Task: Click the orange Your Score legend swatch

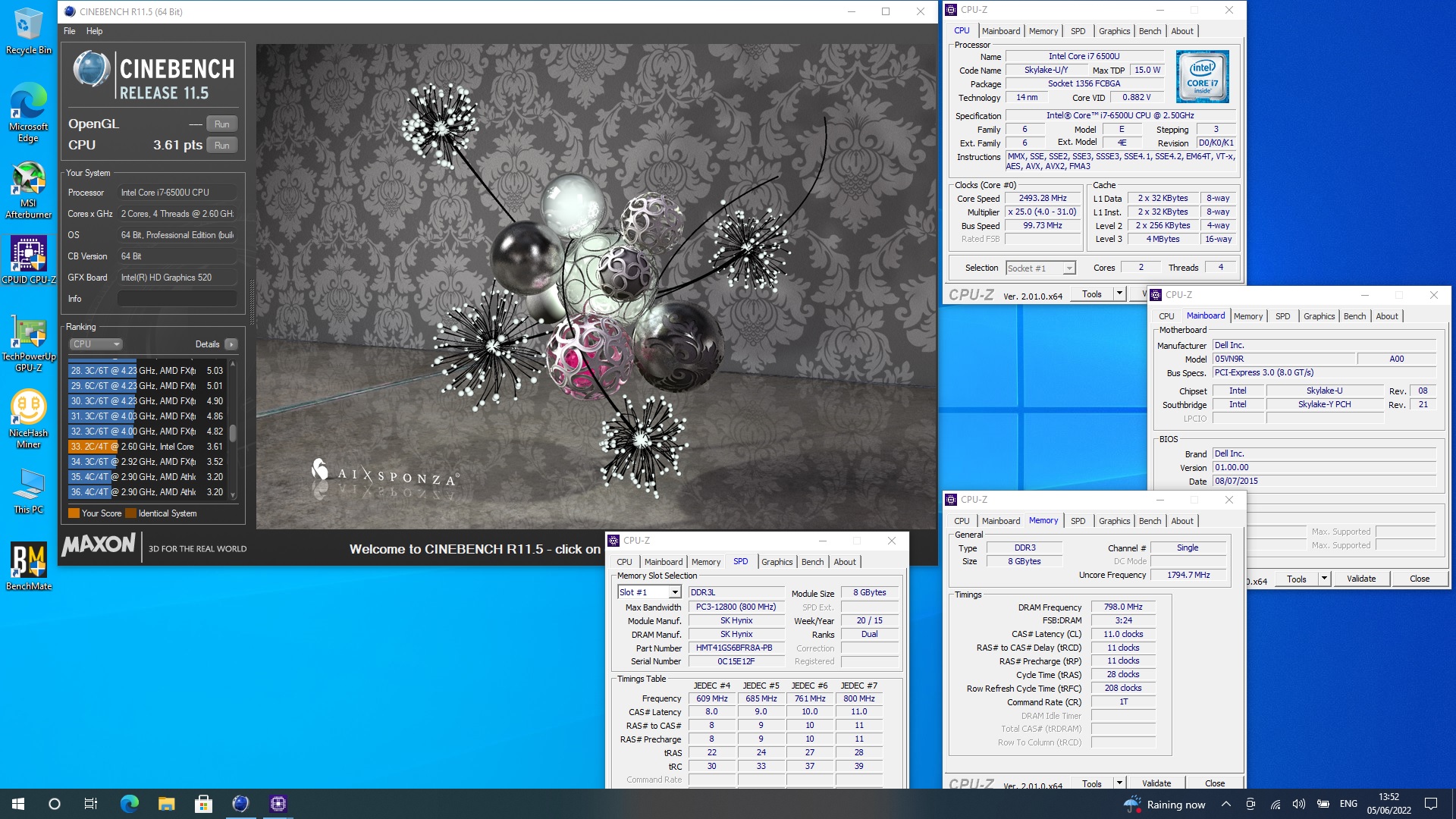Action: pos(74,513)
